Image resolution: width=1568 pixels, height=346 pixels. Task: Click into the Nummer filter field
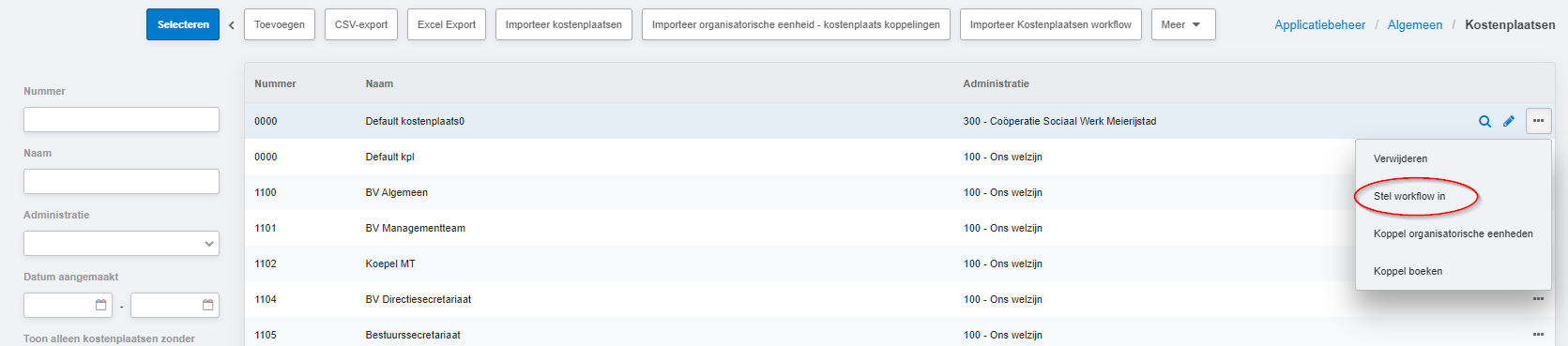click(x=121, y=119)
